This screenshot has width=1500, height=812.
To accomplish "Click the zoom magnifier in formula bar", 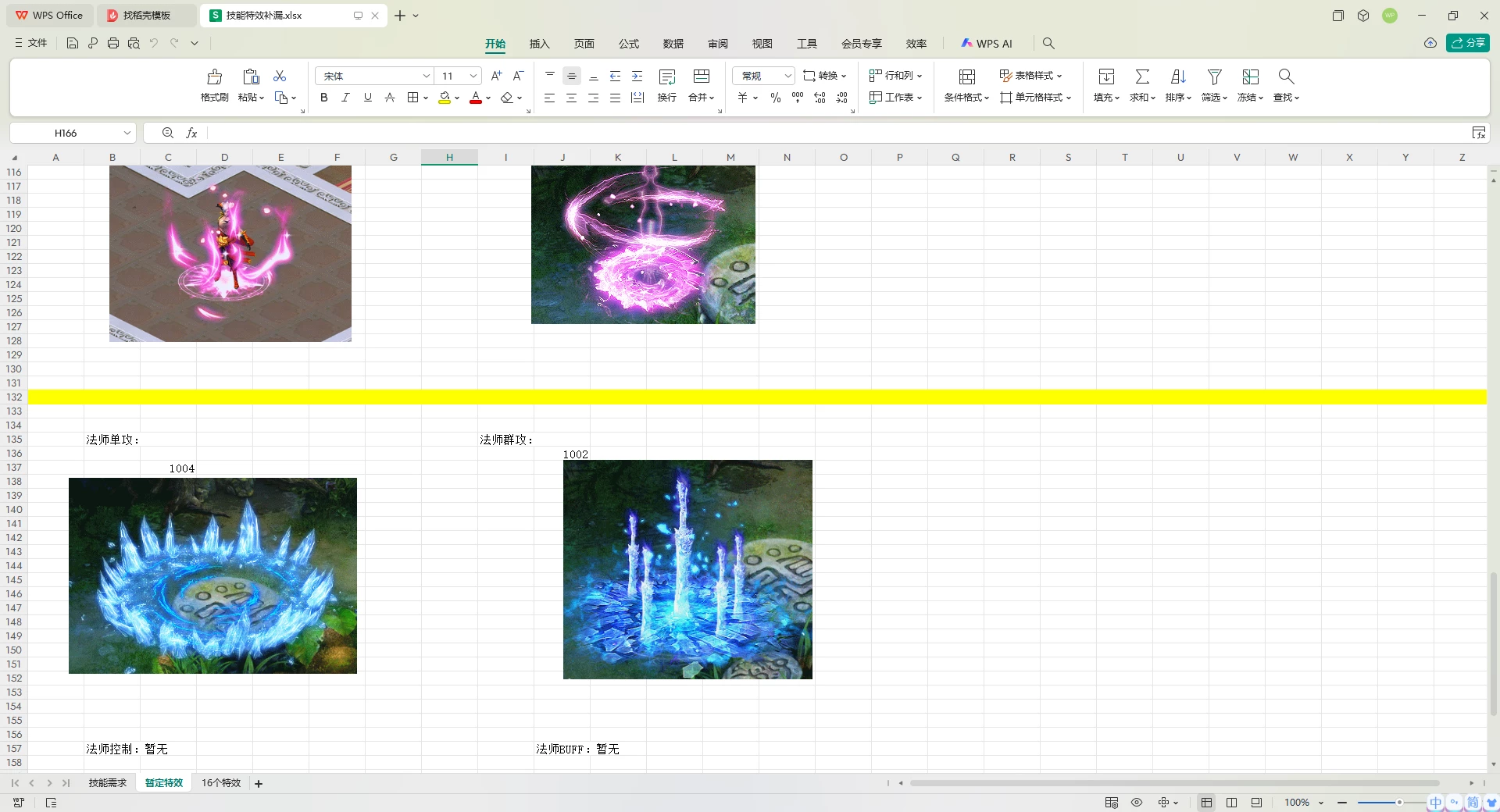I will pyautogui.click(x=167, y=134).
